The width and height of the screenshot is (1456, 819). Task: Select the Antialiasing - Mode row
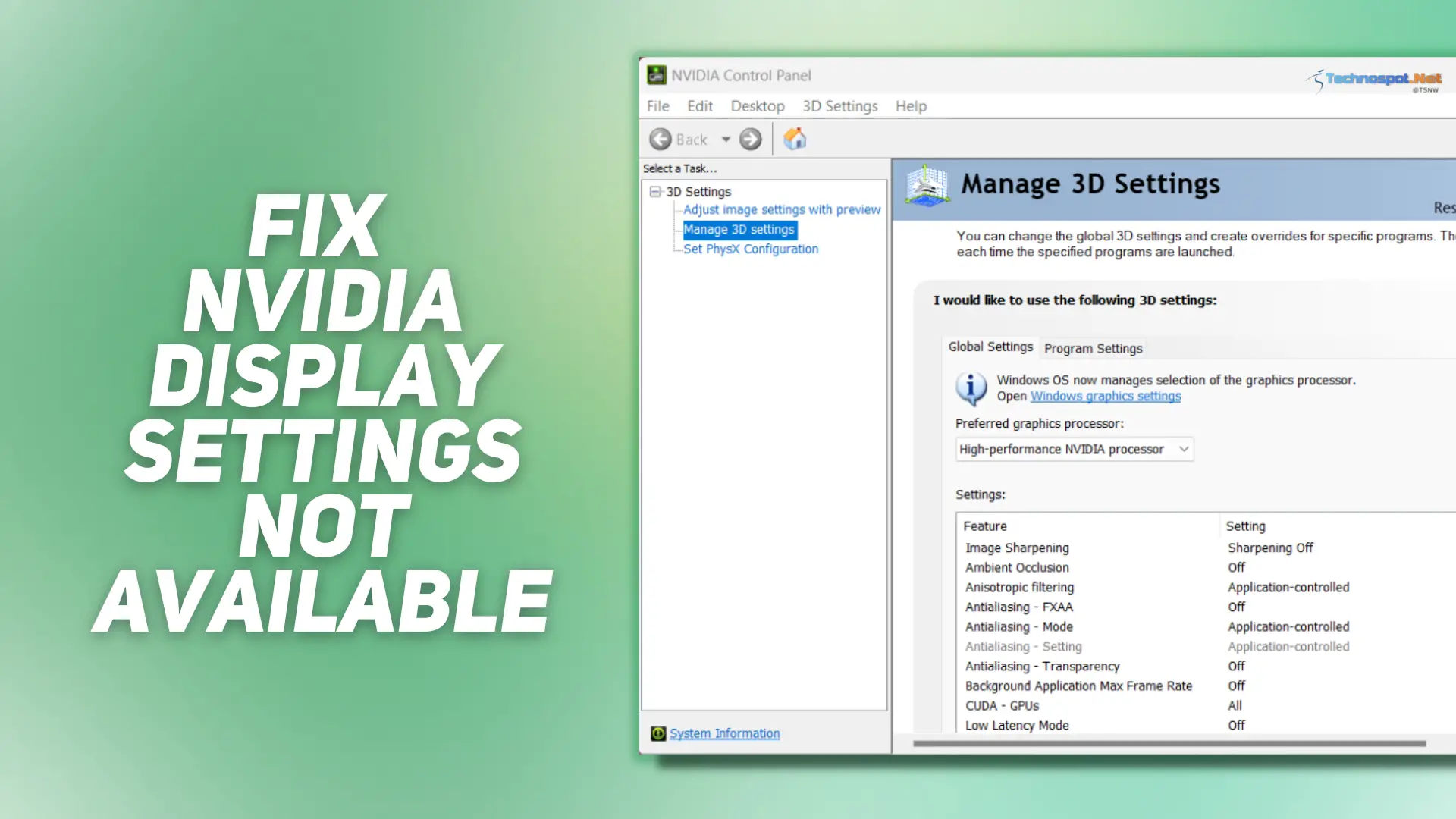[x=1018, y=626]
